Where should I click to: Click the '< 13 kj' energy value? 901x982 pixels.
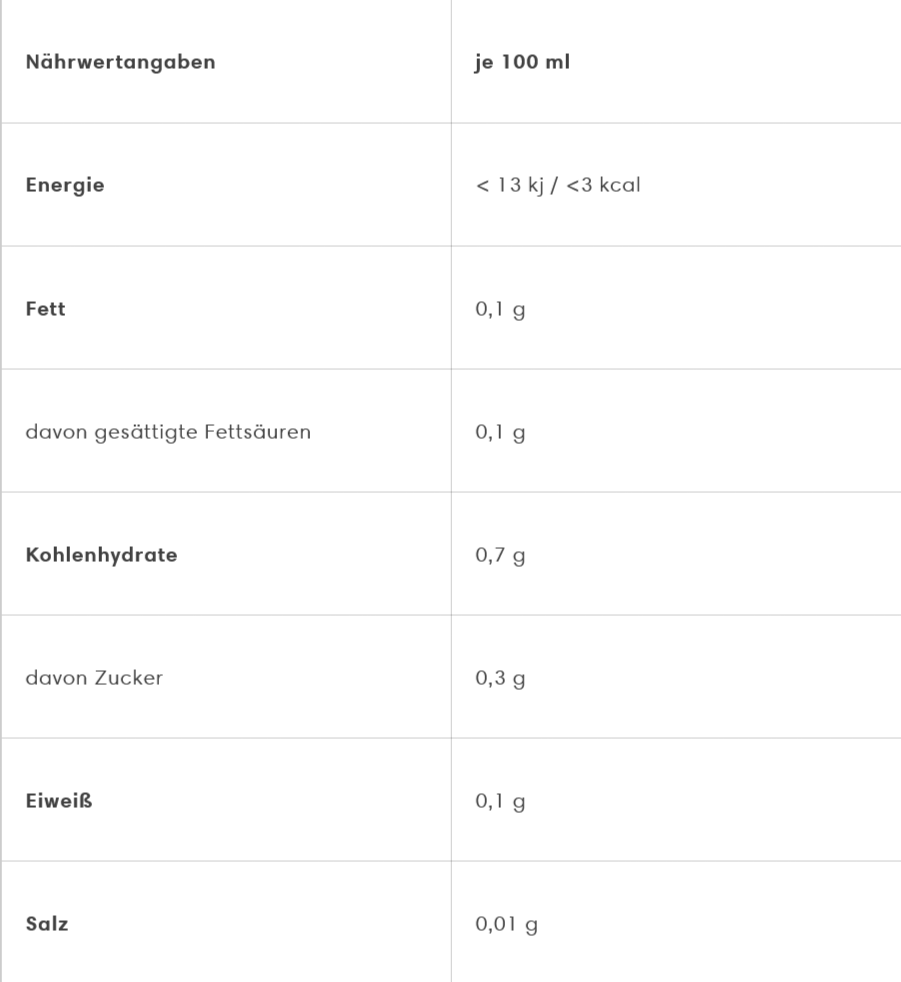(508, 186)
